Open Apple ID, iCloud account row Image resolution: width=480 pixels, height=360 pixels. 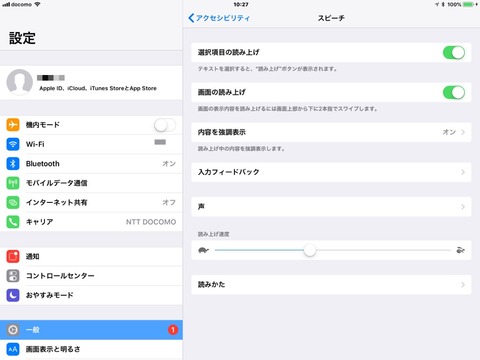(91, 82)
